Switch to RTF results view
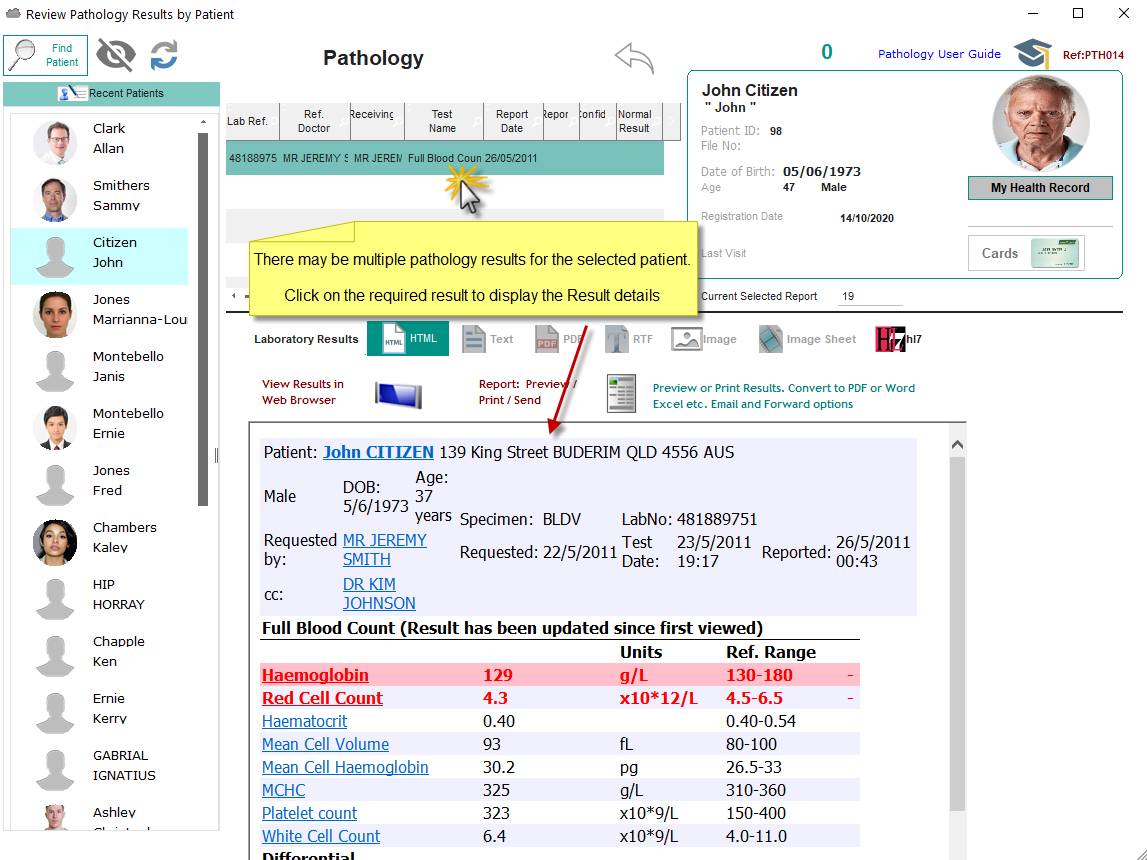 (629, 339)
